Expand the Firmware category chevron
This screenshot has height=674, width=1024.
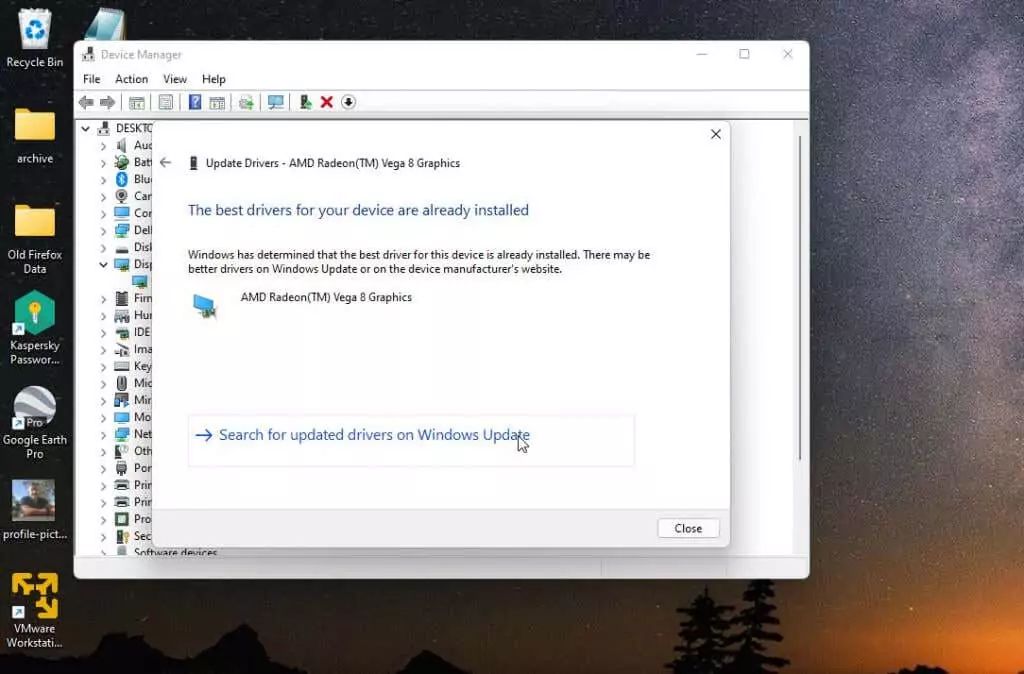click(x=103, y=298)
